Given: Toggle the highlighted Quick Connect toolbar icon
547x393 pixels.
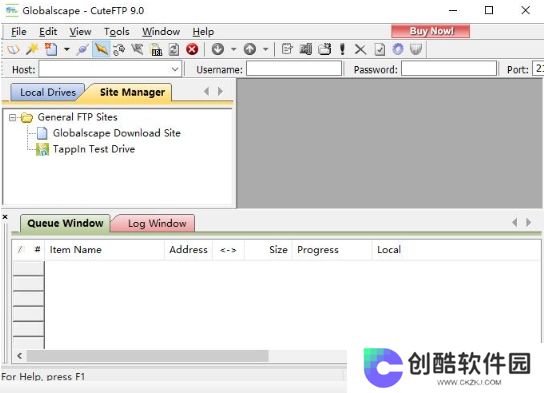Looking at the screenshot, I should point(101,49).
